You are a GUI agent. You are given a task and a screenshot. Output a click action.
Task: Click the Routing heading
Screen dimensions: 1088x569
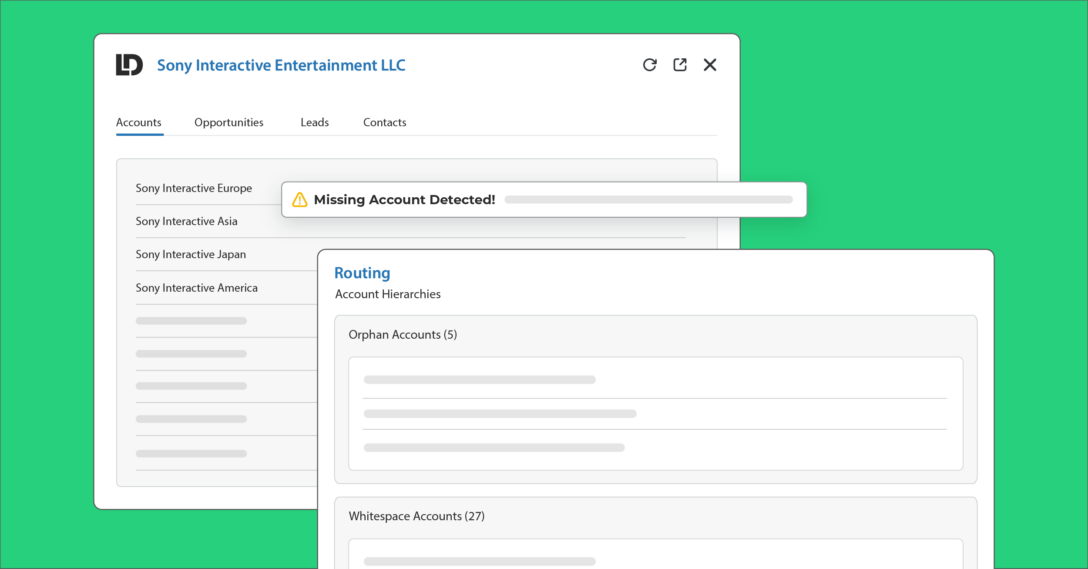(362, 273)
